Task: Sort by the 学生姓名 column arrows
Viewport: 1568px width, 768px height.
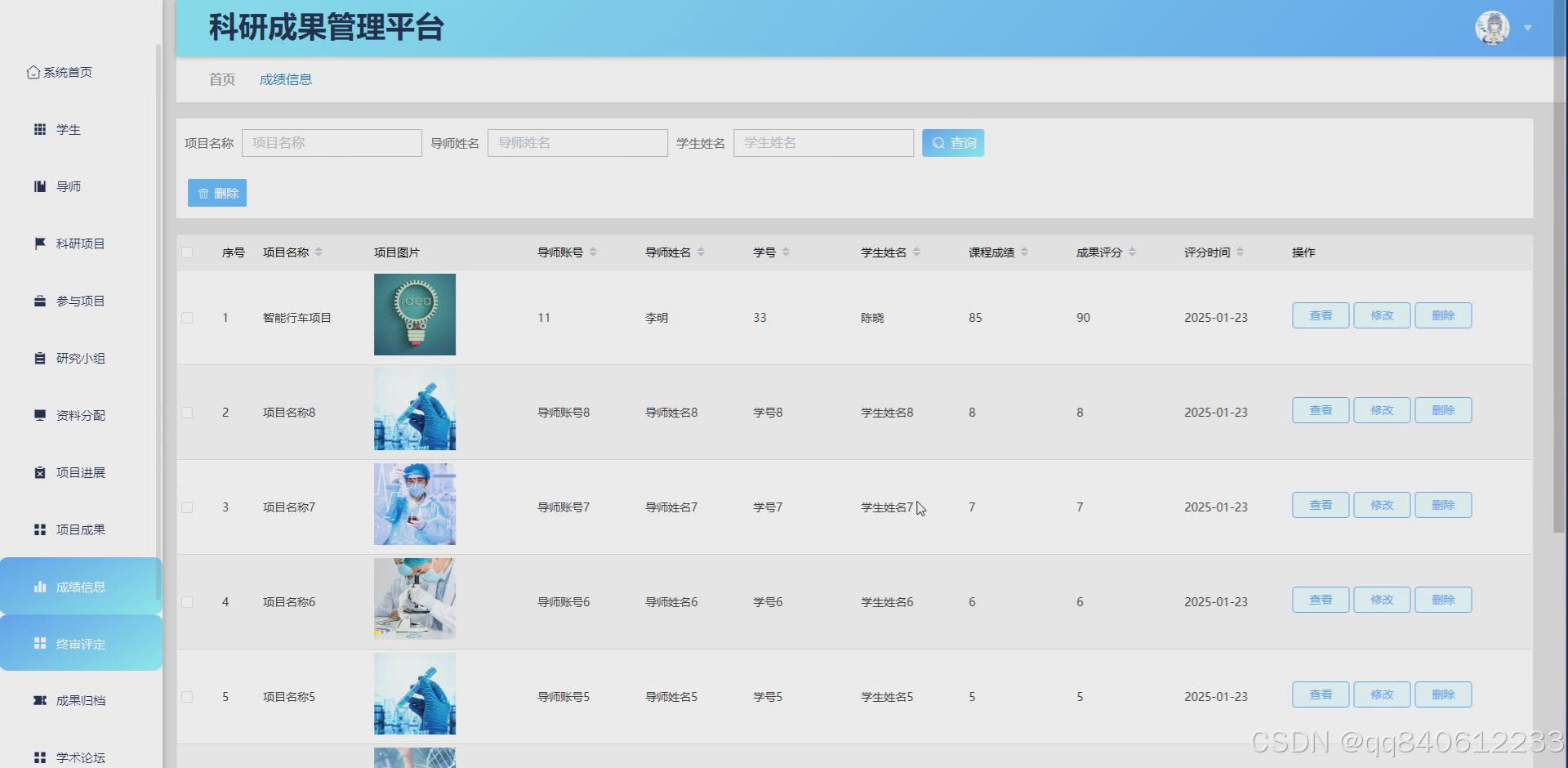Action: click(x=916, y=252)
